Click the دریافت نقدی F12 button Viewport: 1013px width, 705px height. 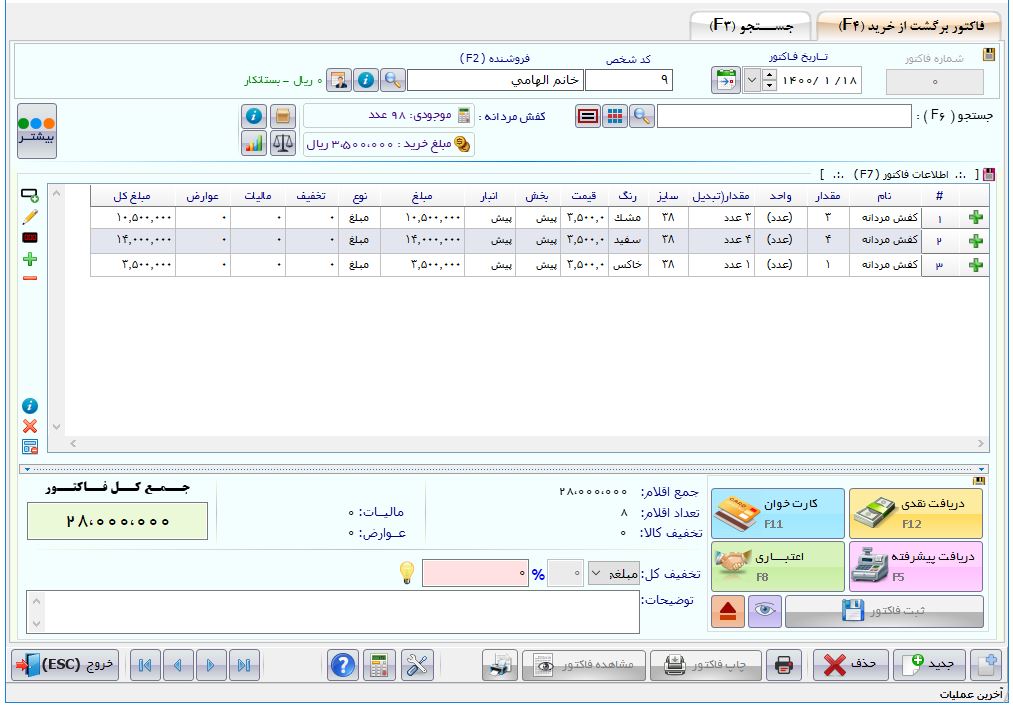pos(916,512)
